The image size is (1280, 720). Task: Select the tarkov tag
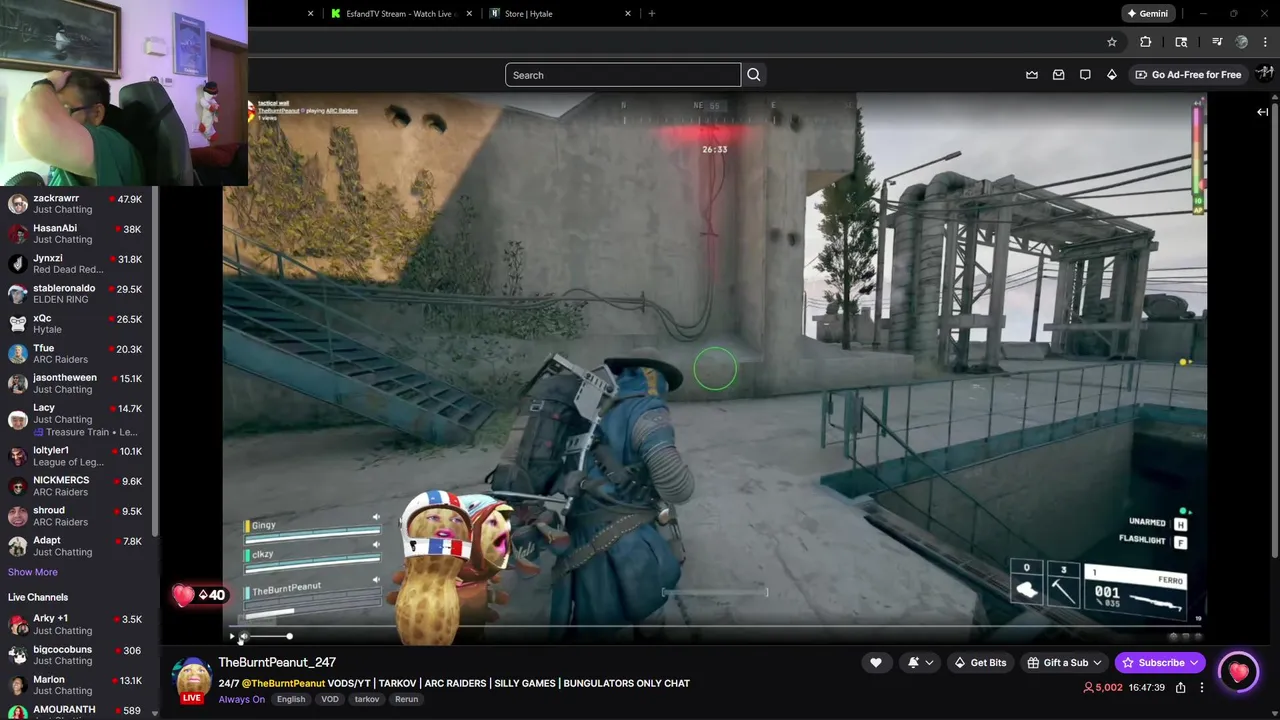coord(367,699)
